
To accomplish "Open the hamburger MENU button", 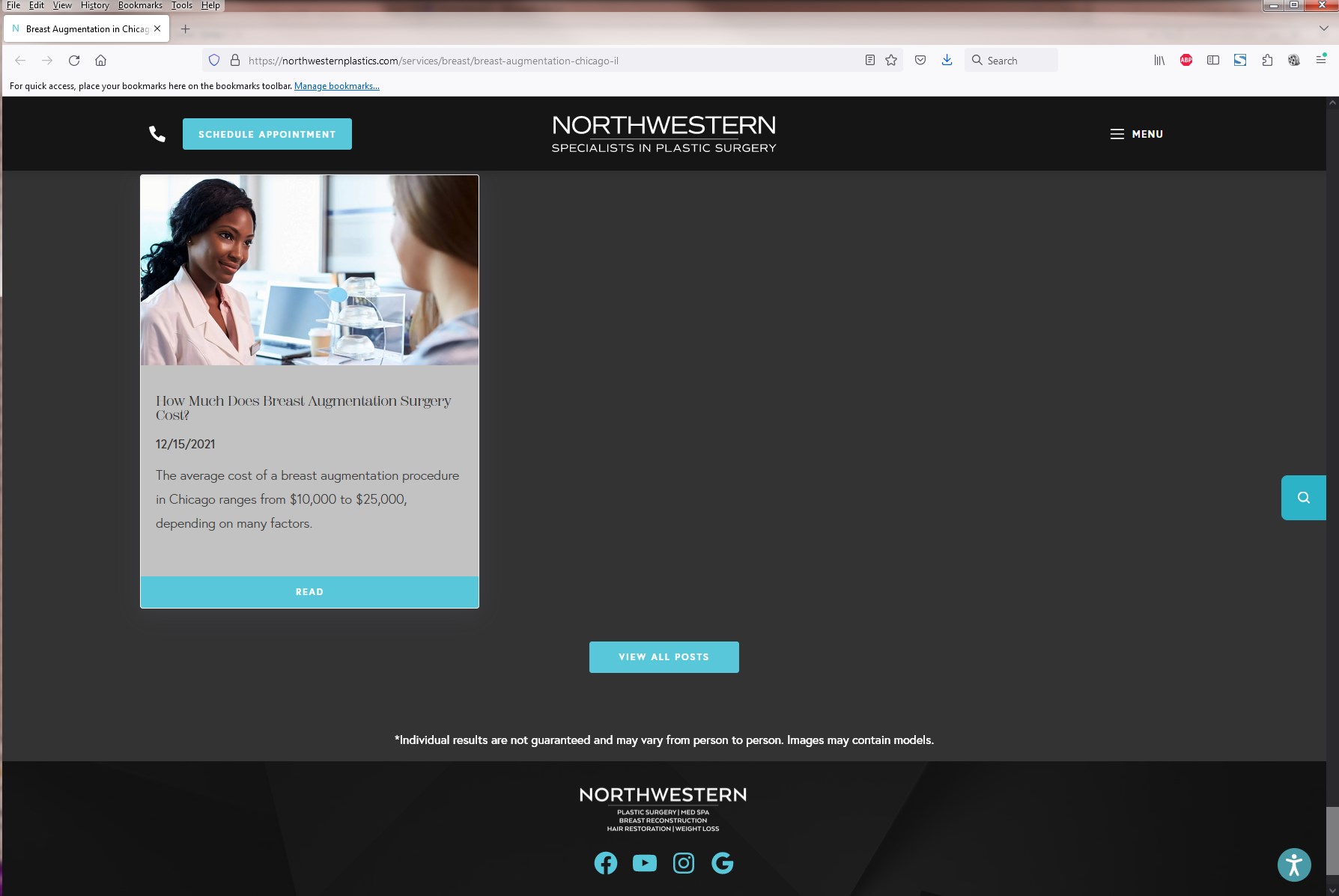I will pos(1136,134).
